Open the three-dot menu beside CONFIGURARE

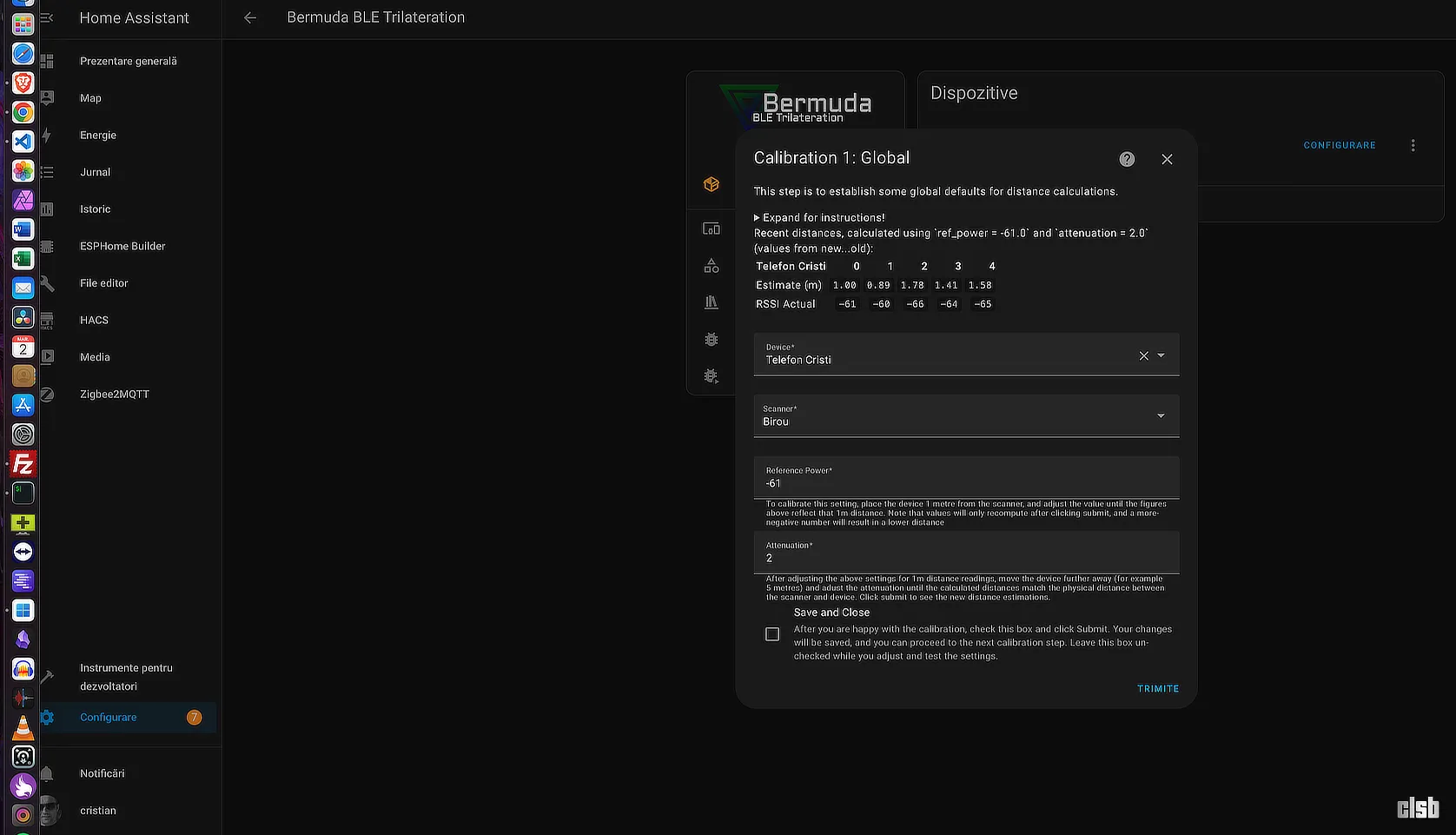tap(1413, 145)
